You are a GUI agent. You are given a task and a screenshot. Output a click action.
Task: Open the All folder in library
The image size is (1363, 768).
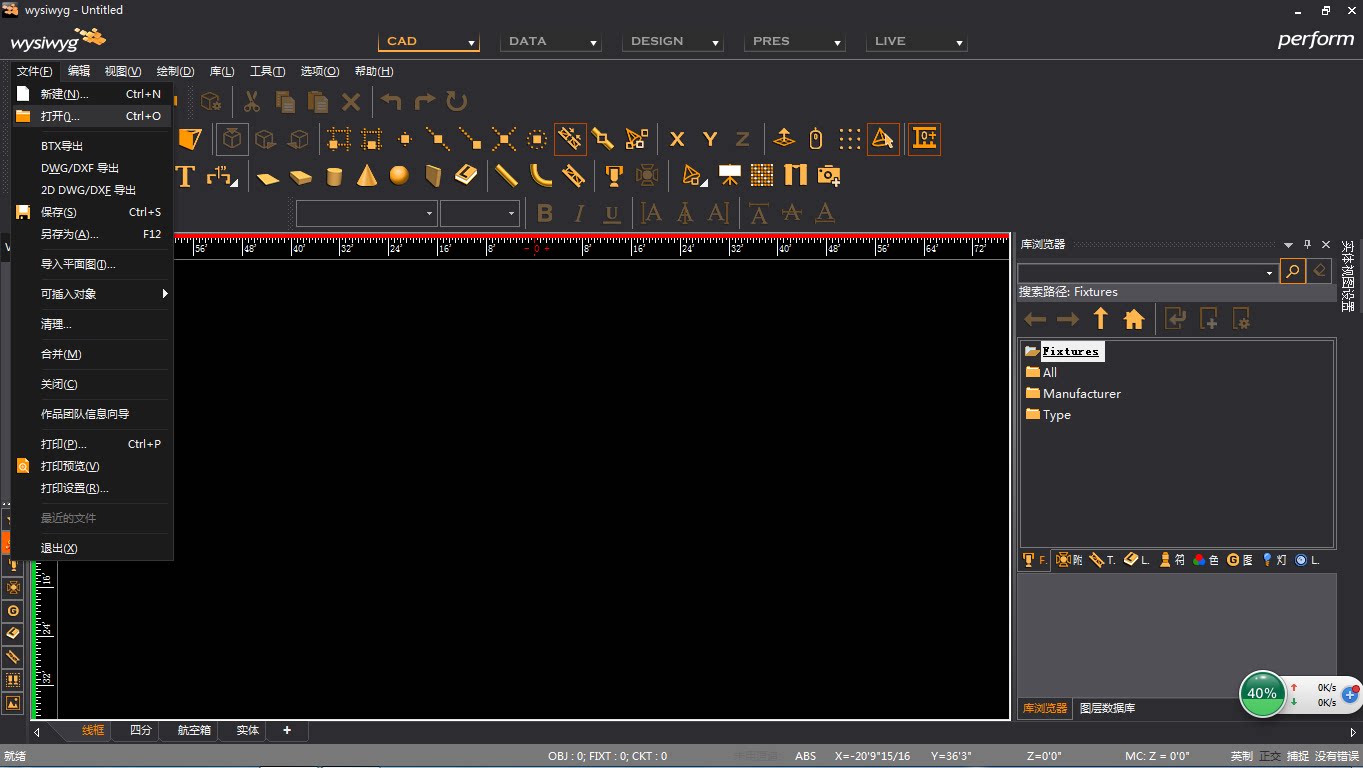[x=1041, y=372]
